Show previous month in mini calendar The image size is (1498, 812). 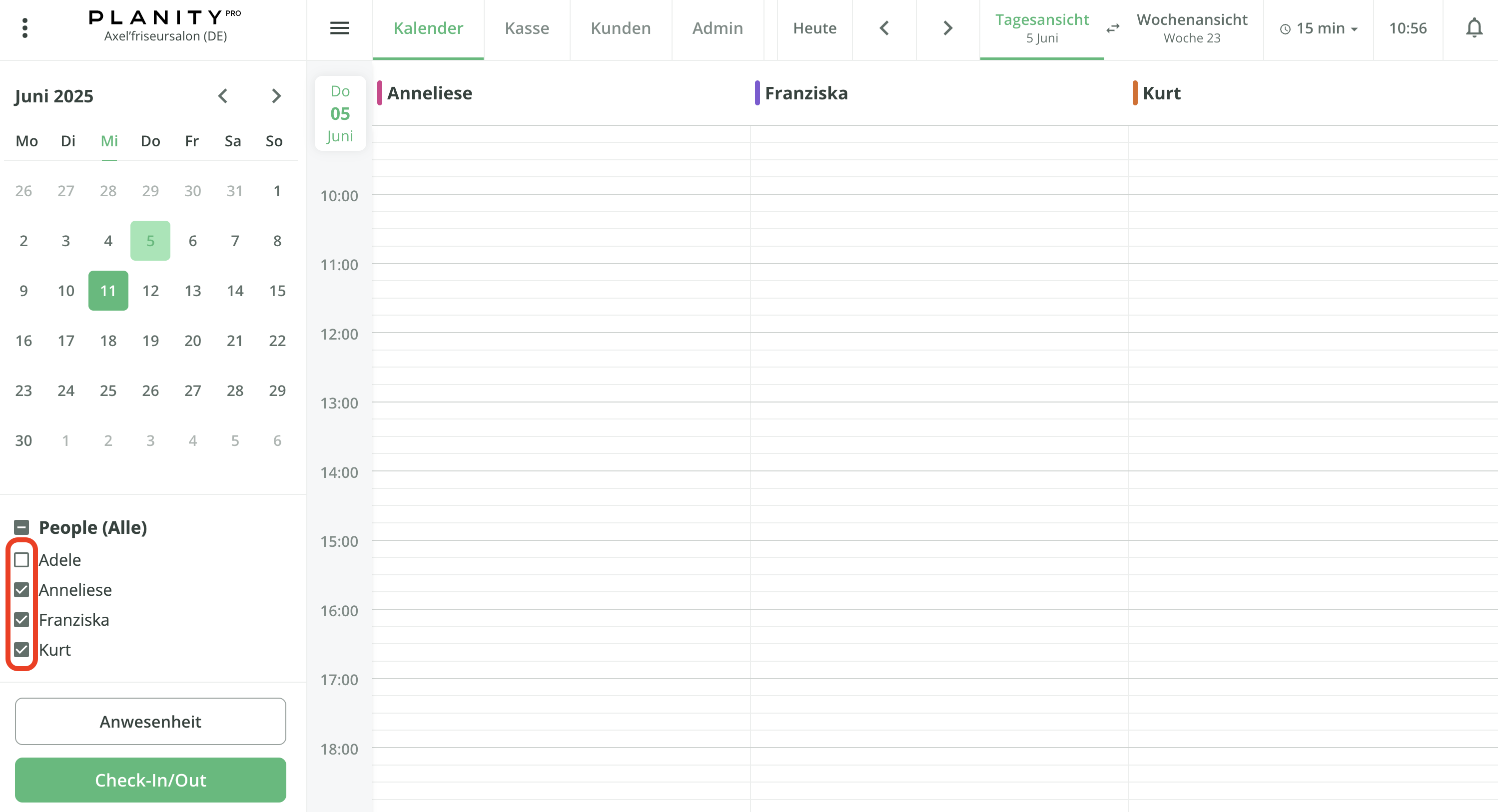[223, 96]
